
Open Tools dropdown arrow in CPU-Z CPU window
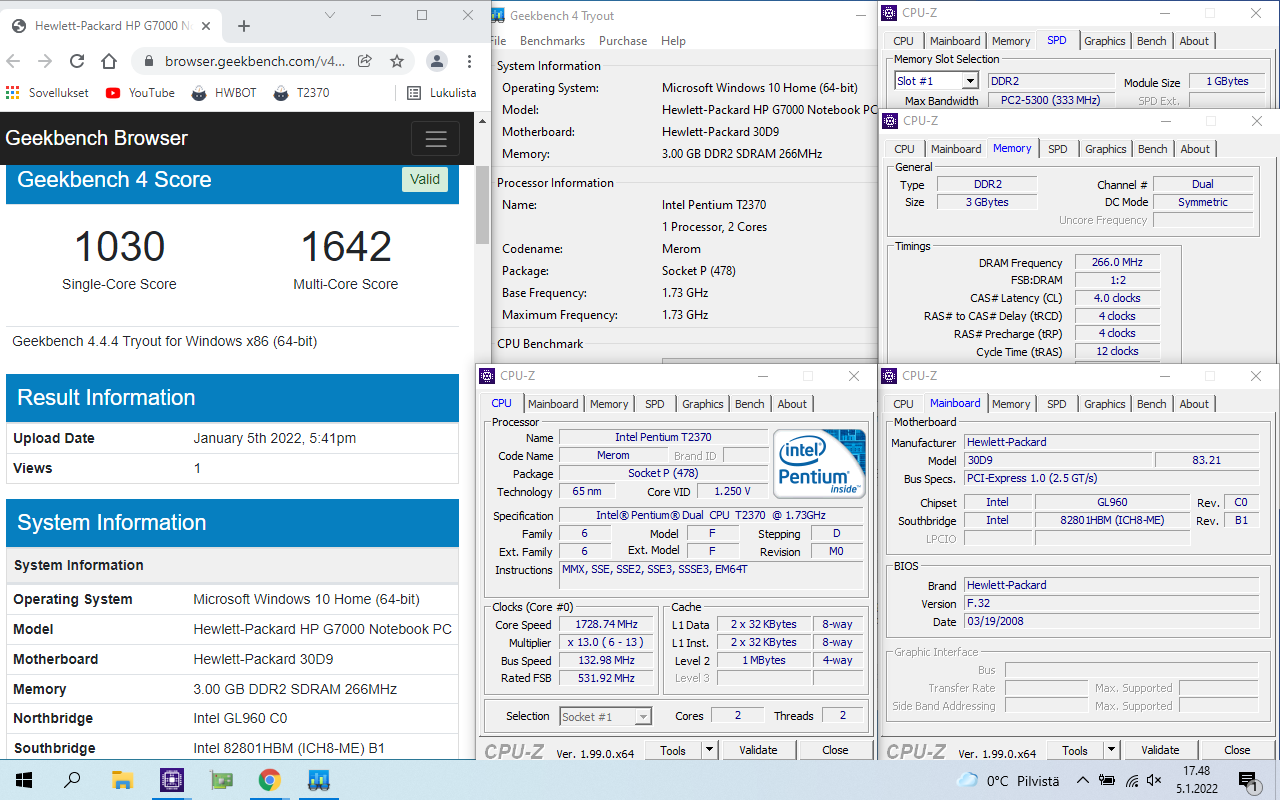pos(709,750)
